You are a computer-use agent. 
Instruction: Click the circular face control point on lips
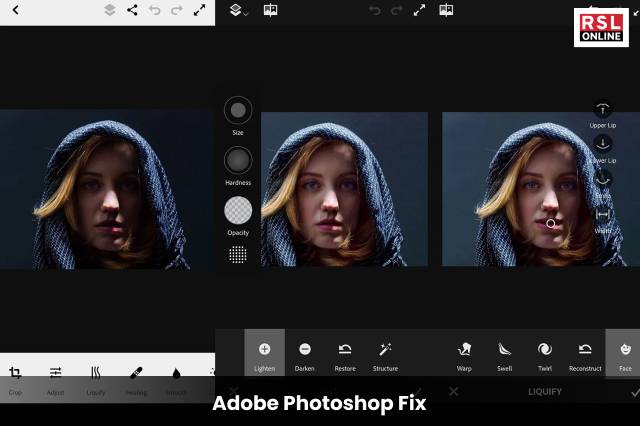[550, 224]
